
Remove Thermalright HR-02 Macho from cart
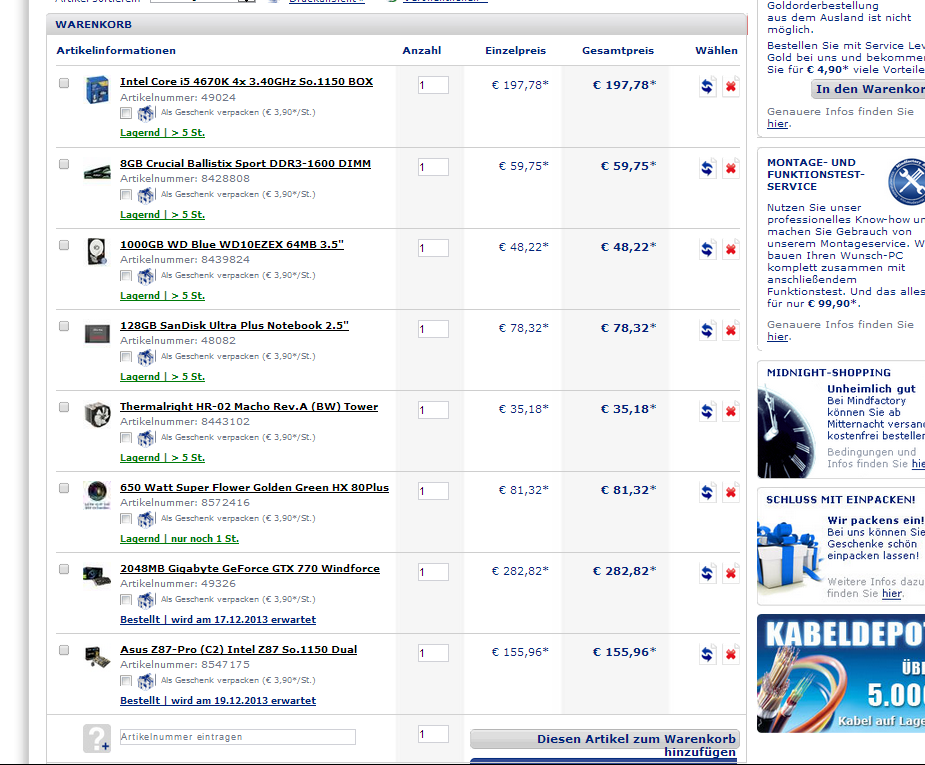[730, 411]
